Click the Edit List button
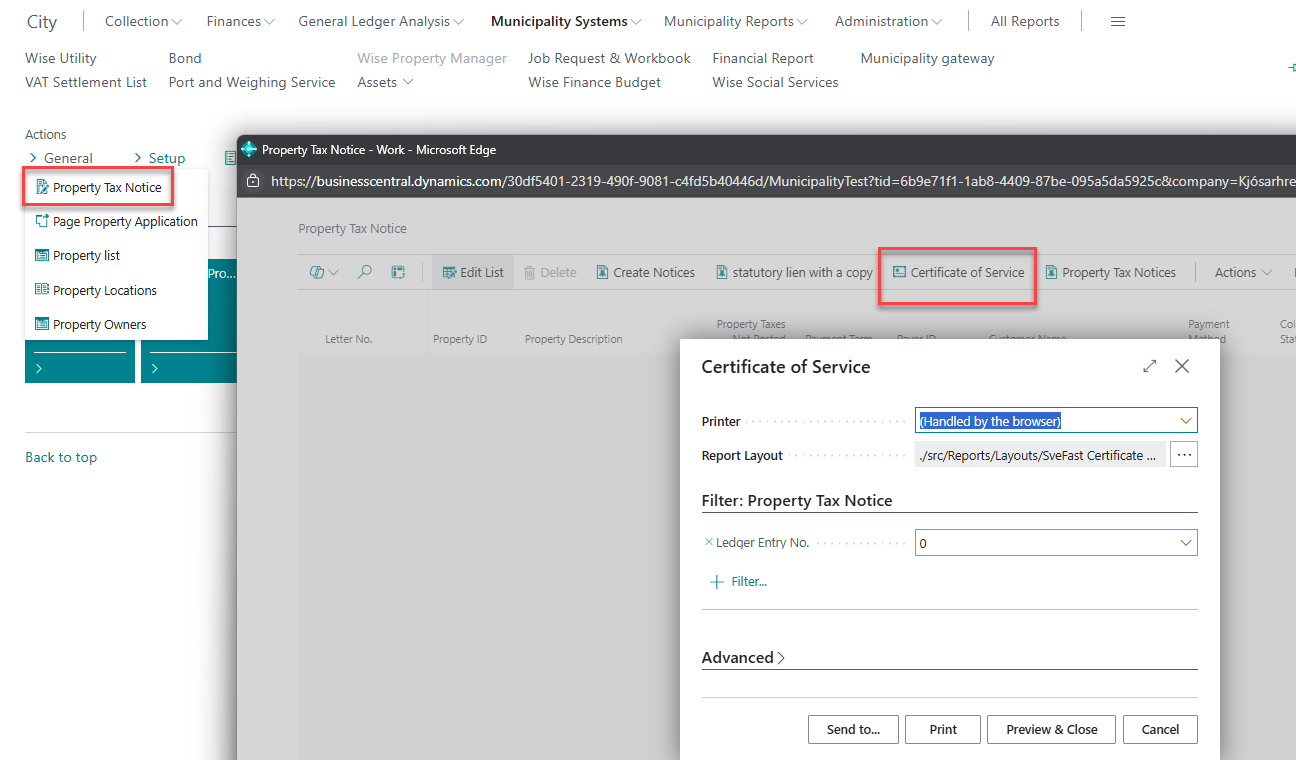 tap(473, 272)
